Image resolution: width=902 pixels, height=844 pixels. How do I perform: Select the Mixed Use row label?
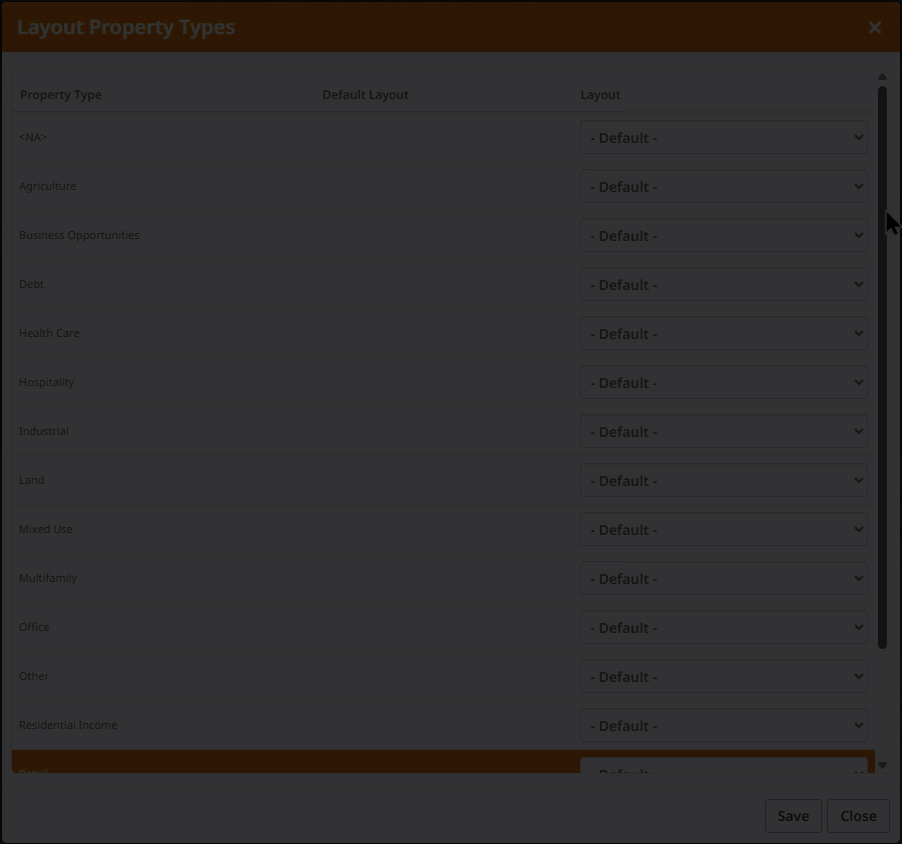(46, 529)
